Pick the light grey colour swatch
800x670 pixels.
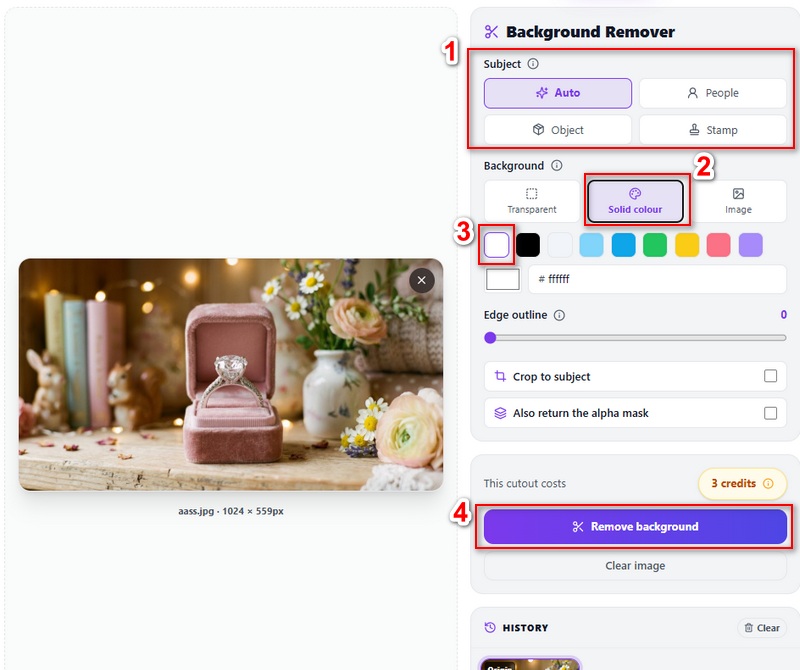[560, 245]
